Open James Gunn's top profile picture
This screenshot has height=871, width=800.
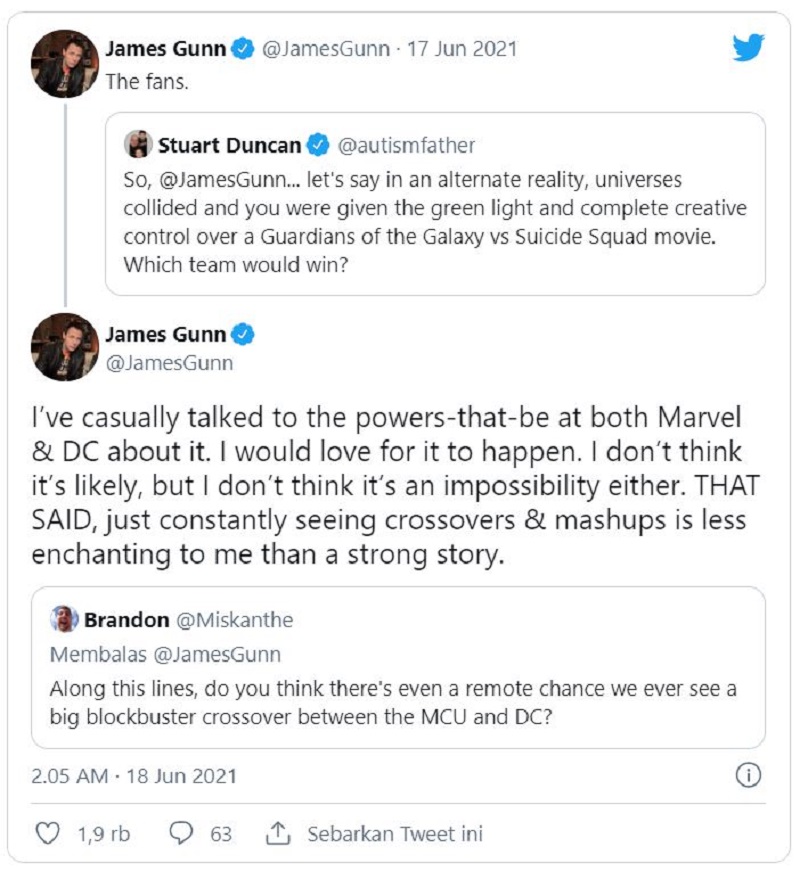(x=66, y=64)
